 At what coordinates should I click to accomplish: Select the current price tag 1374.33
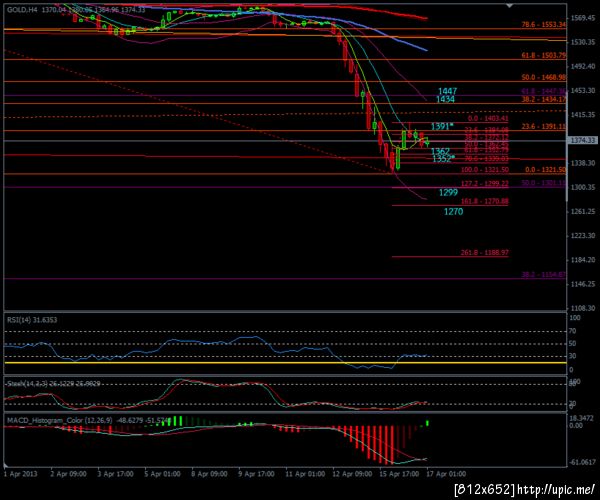(583, 140)
